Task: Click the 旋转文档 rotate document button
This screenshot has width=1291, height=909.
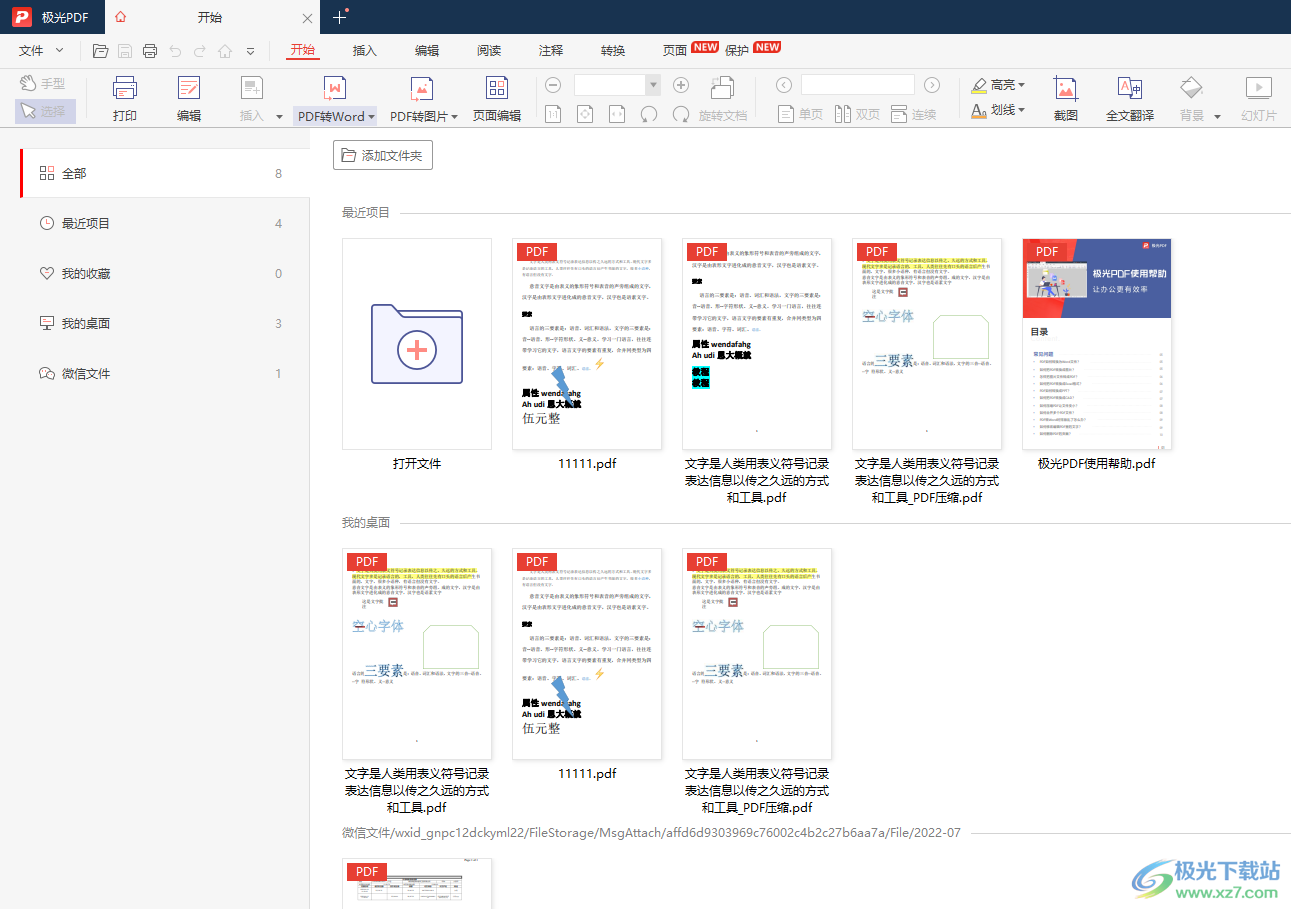Action: coord(723,99)
